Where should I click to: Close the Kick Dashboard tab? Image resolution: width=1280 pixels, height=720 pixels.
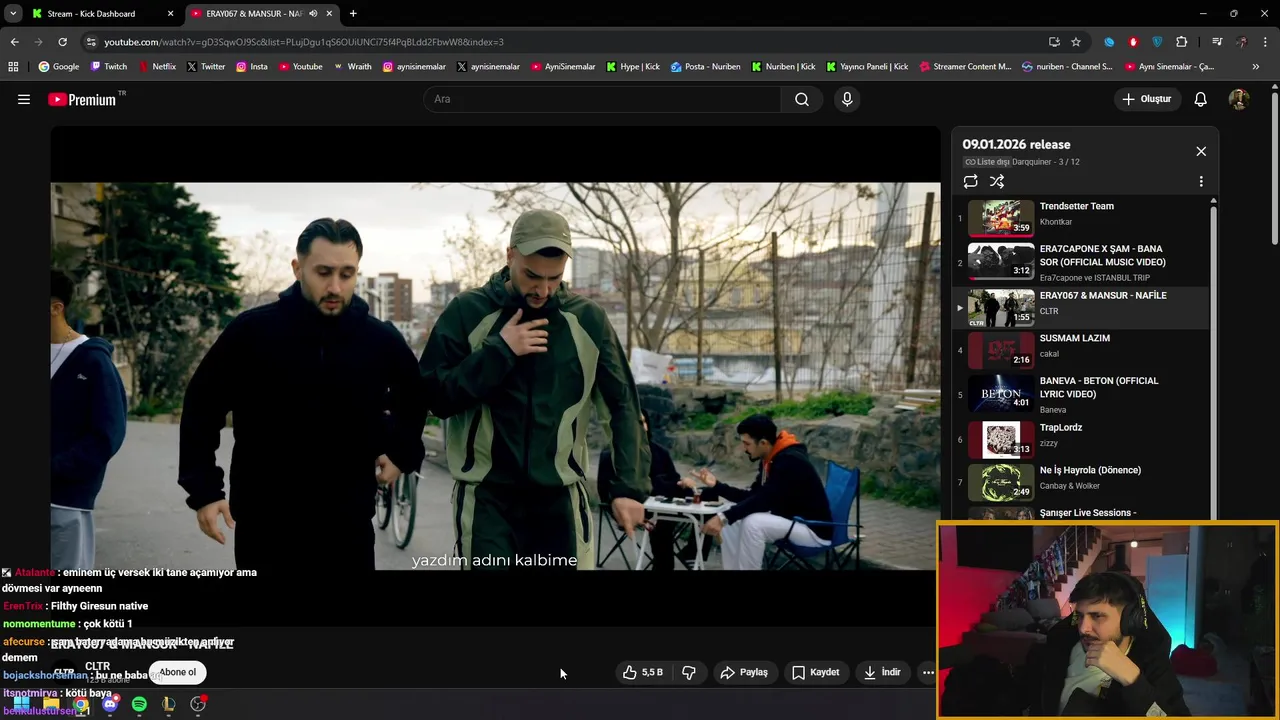[x=170, y=14]
